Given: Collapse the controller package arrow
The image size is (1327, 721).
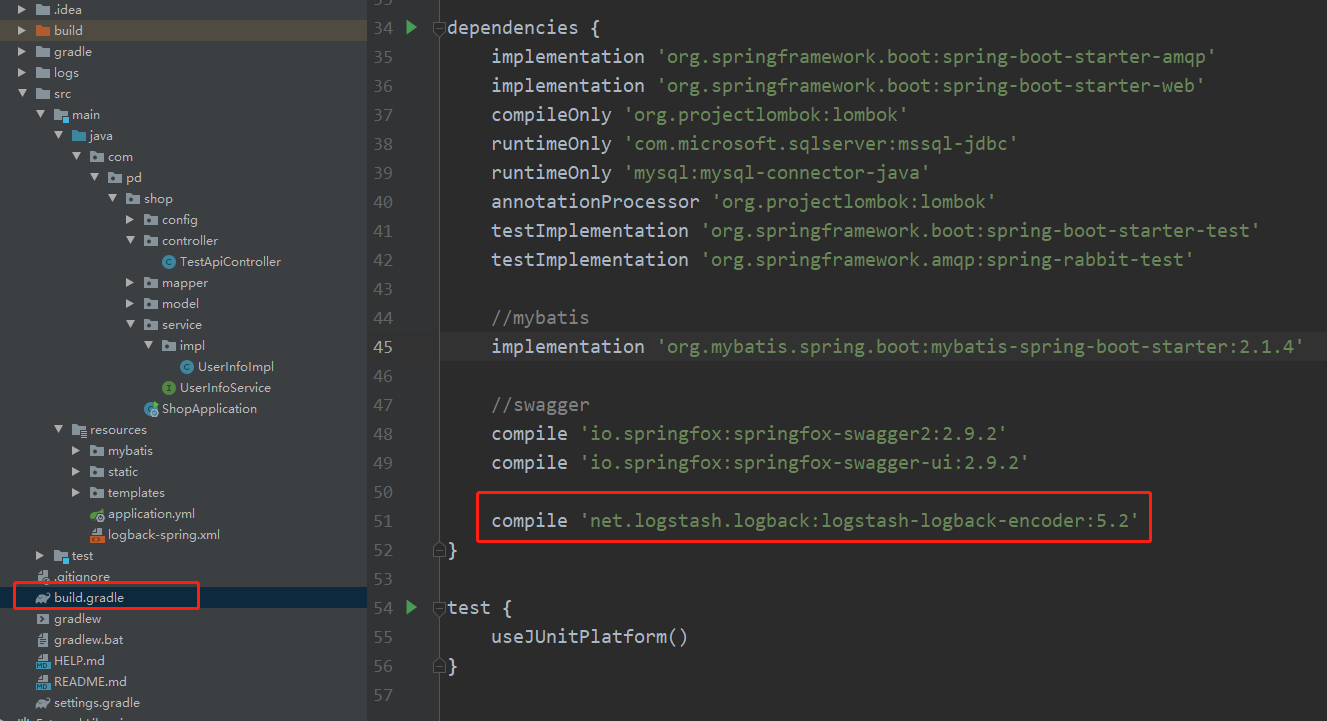Looking at the screenshot, I should [x=130, y=240].
